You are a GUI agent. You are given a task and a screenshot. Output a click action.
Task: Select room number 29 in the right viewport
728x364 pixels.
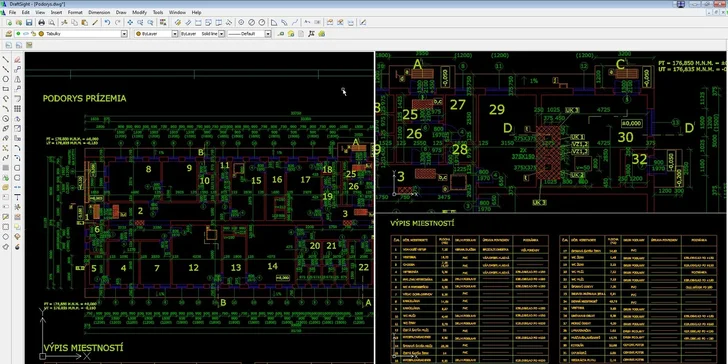(x=497, y=110)
